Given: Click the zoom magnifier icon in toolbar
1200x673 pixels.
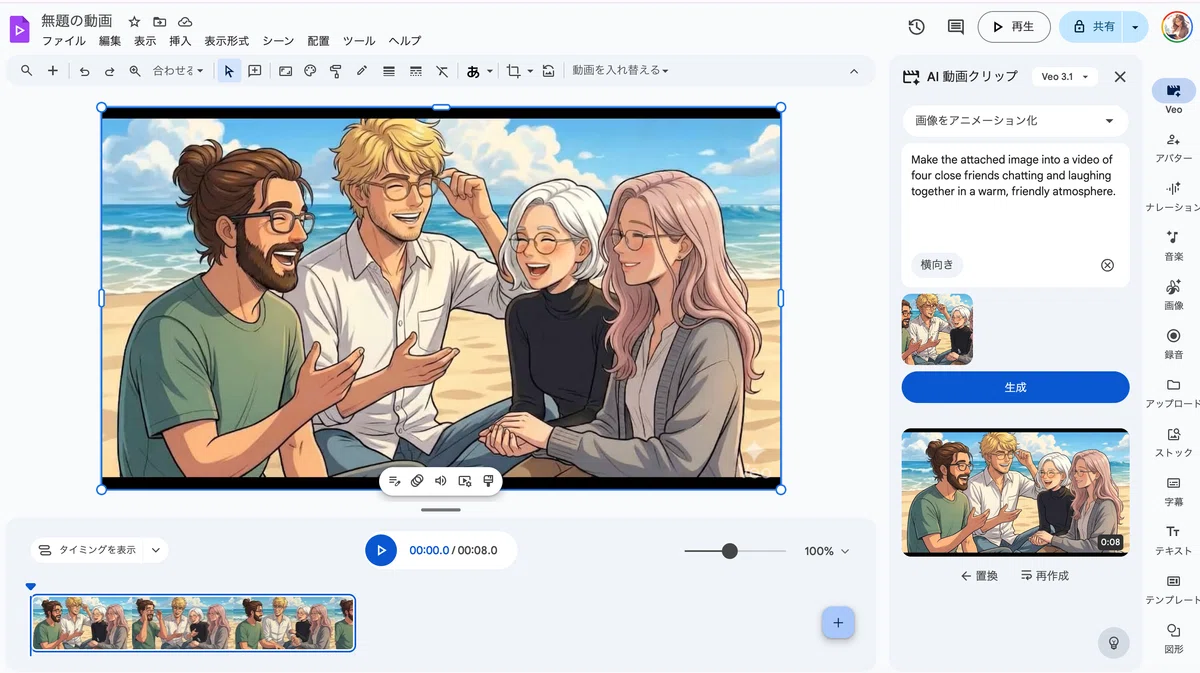Looking at the screenshot, I should [x=135, y=71].
